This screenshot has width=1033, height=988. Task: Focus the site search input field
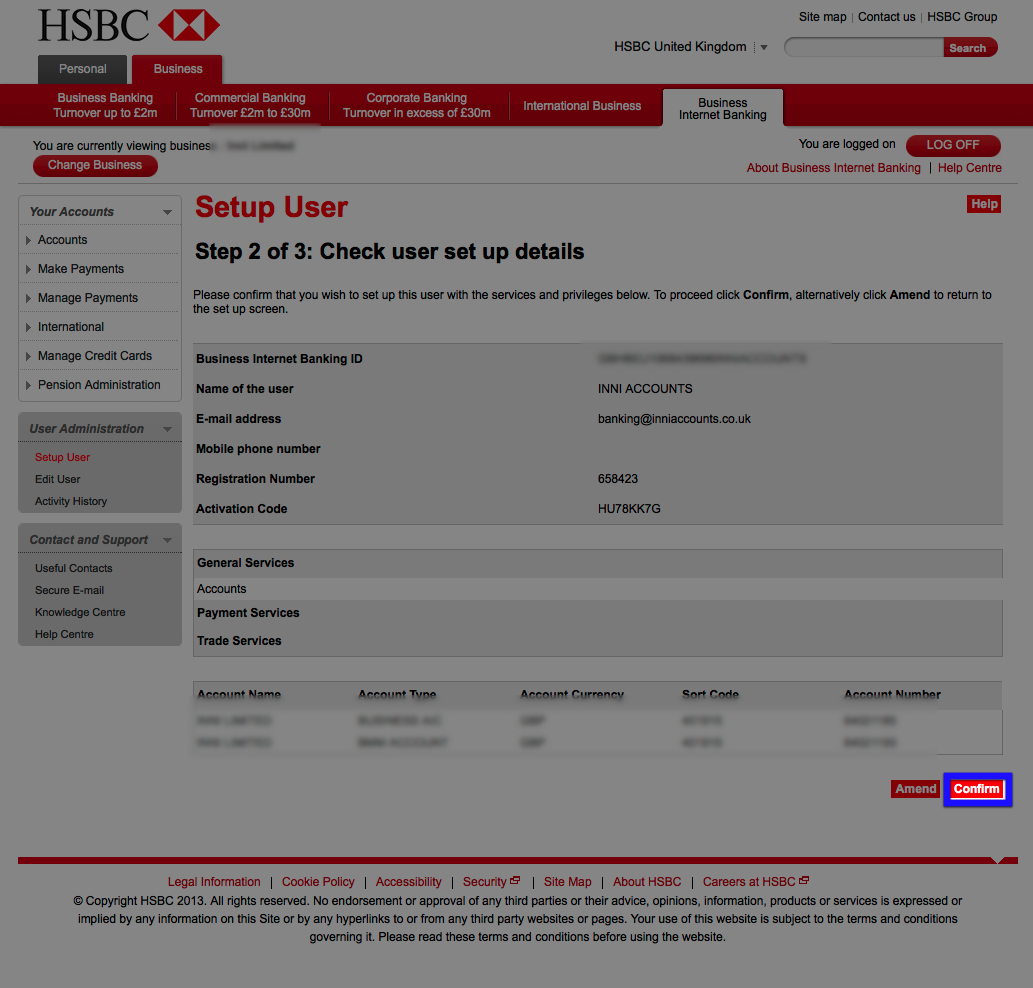point(864,47)
